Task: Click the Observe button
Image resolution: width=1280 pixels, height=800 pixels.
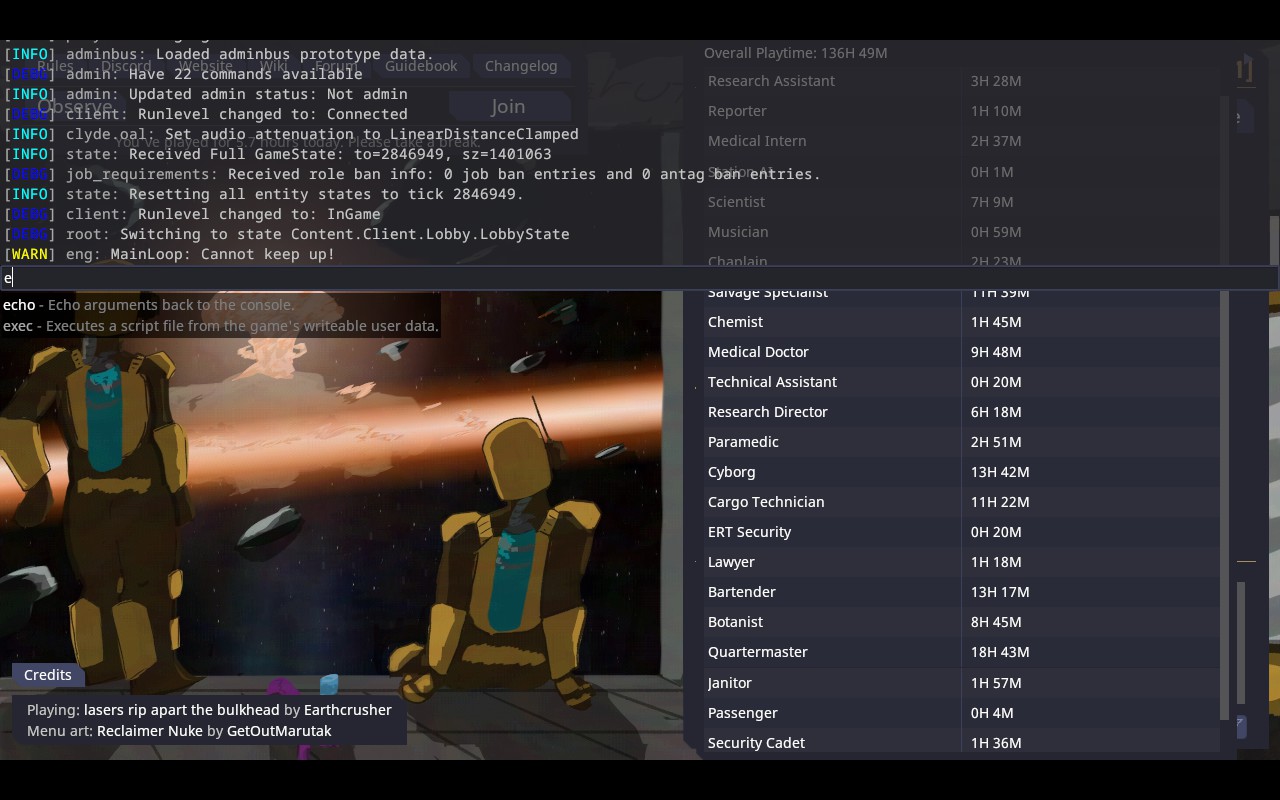Action: 75,107
